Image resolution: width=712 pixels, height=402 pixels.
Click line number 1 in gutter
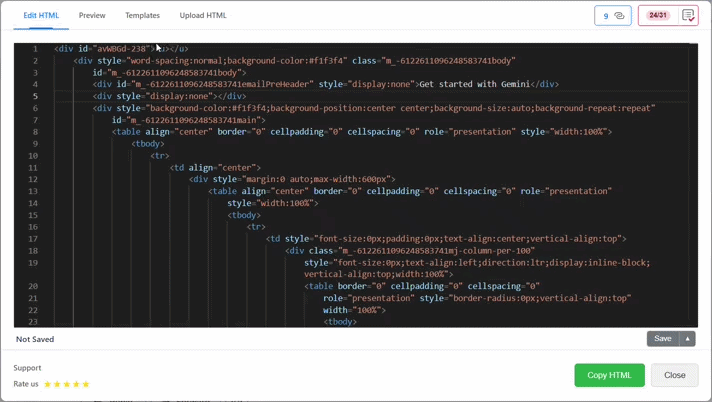[35, 49]
